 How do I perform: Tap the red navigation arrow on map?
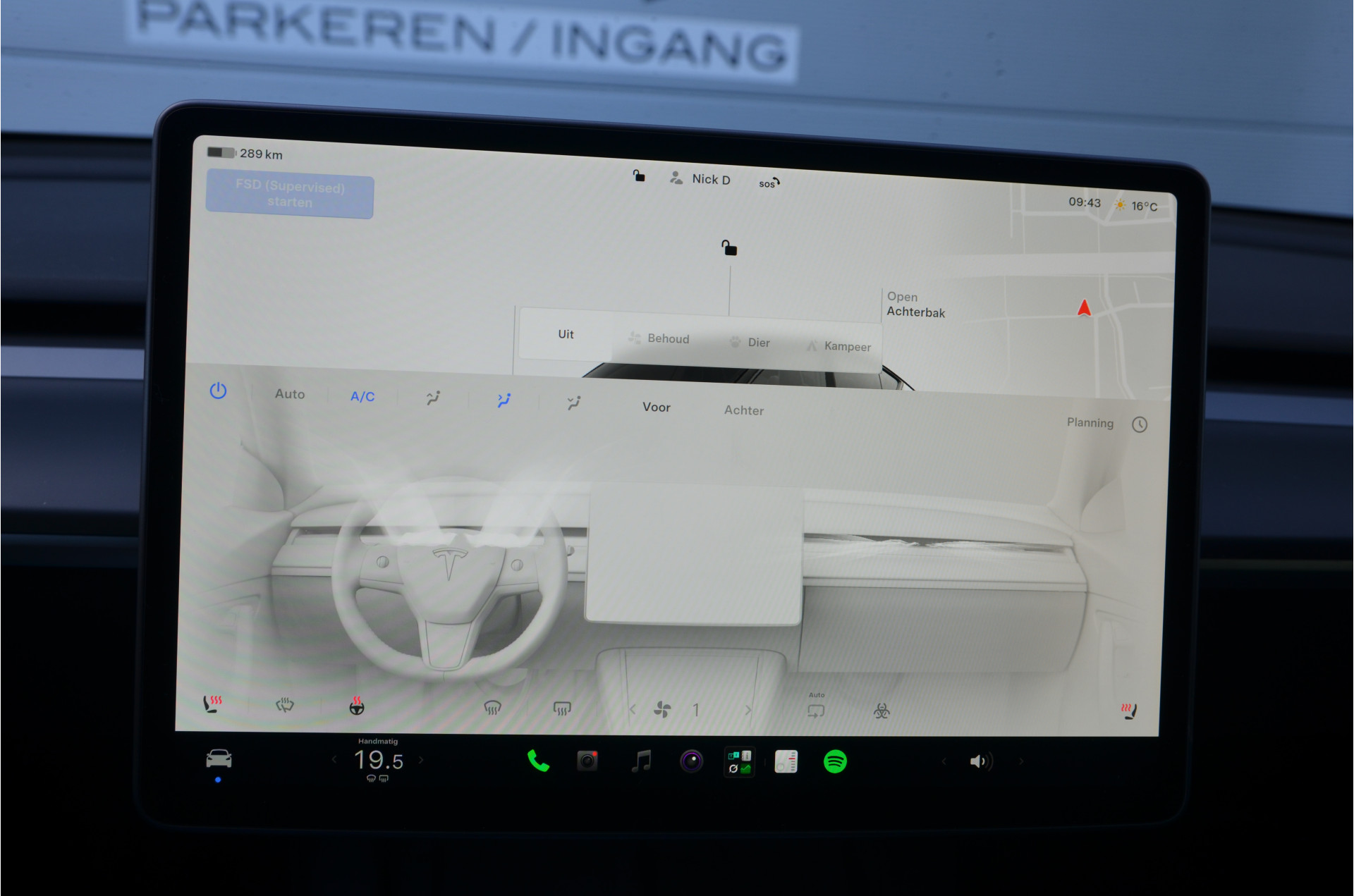[x=1084, y=308]
